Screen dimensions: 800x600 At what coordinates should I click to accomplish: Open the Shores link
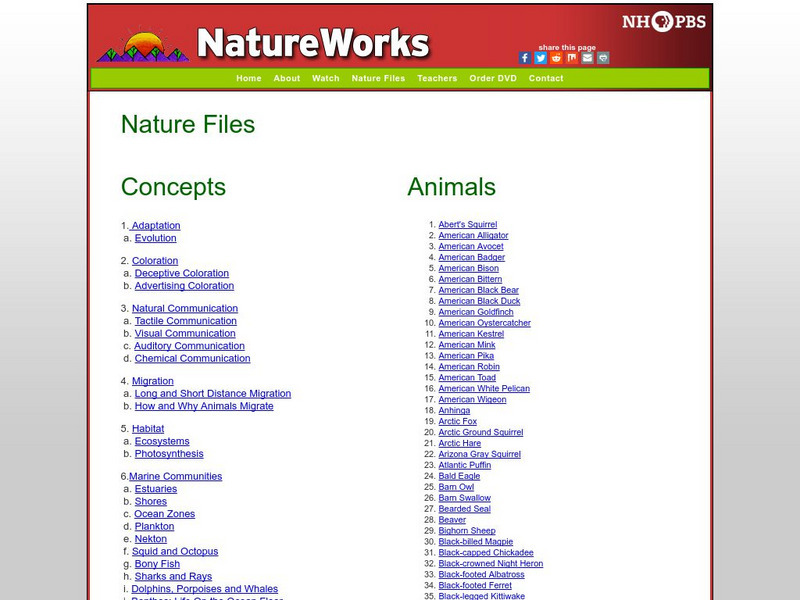pos(151,501)
